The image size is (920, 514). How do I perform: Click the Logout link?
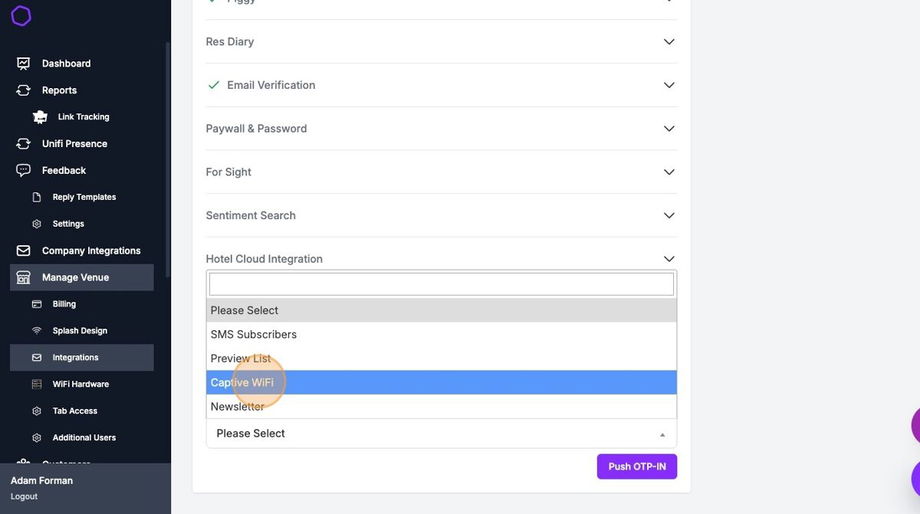(x=24, y=496)
